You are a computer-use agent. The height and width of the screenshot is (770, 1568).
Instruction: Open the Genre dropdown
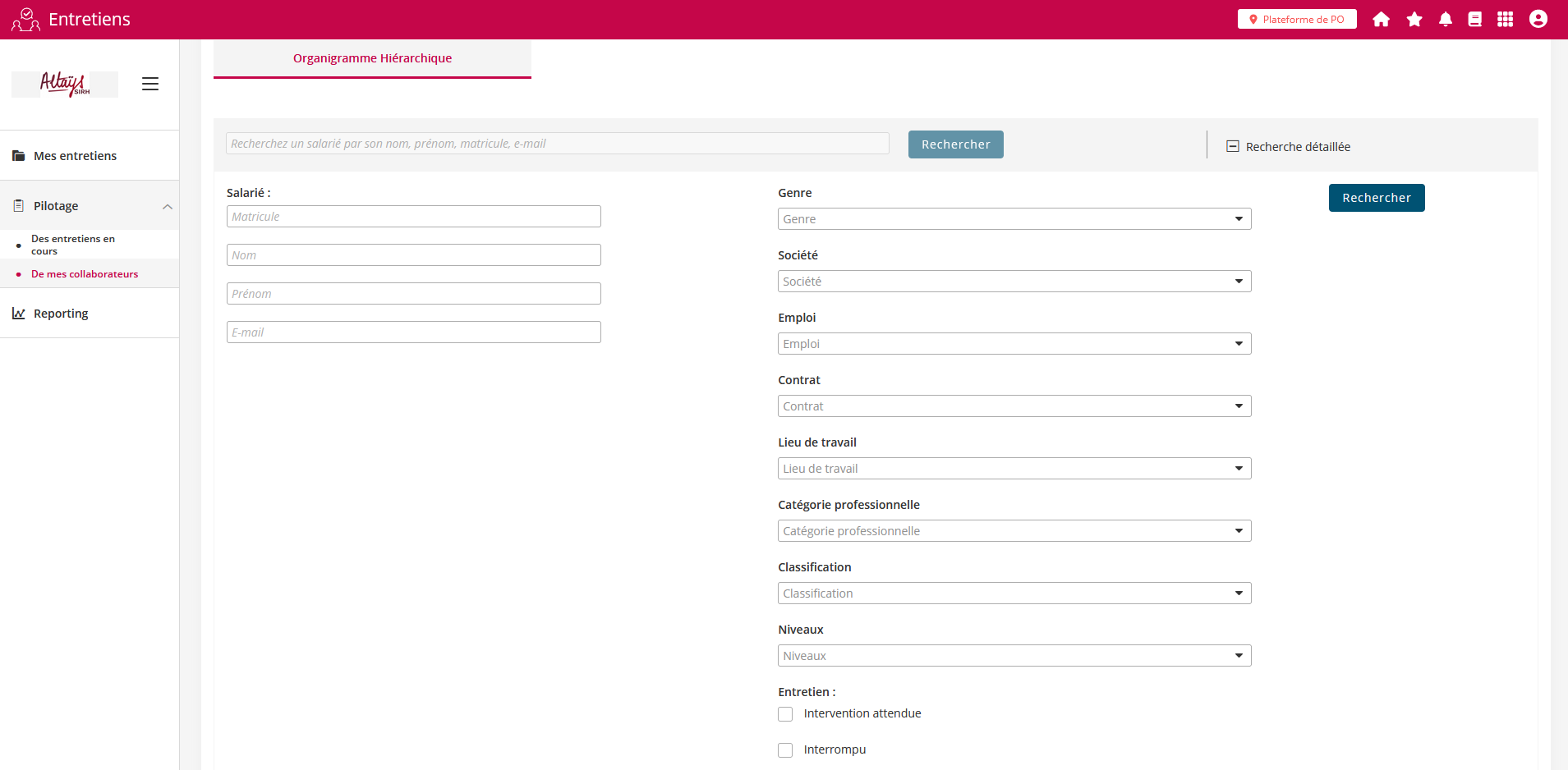point(1014,219)
